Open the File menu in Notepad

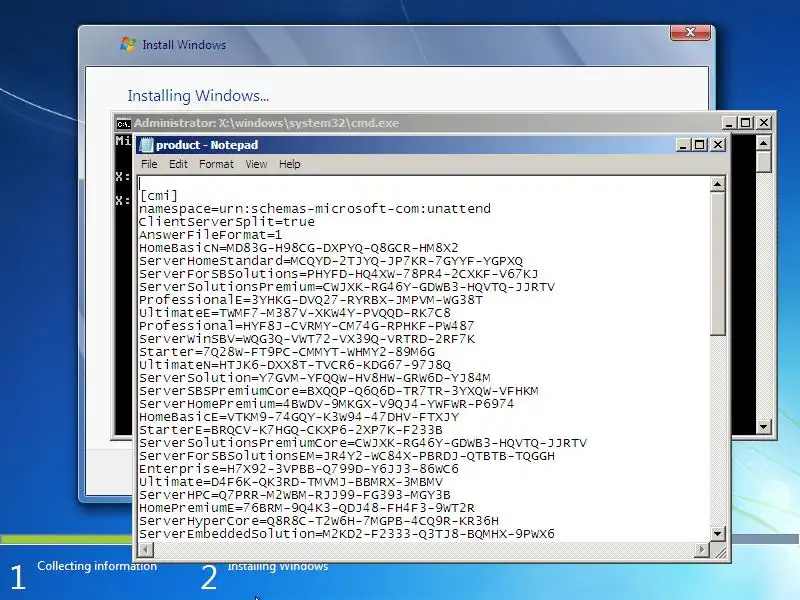pyautogui.click(x=149, y=164)
